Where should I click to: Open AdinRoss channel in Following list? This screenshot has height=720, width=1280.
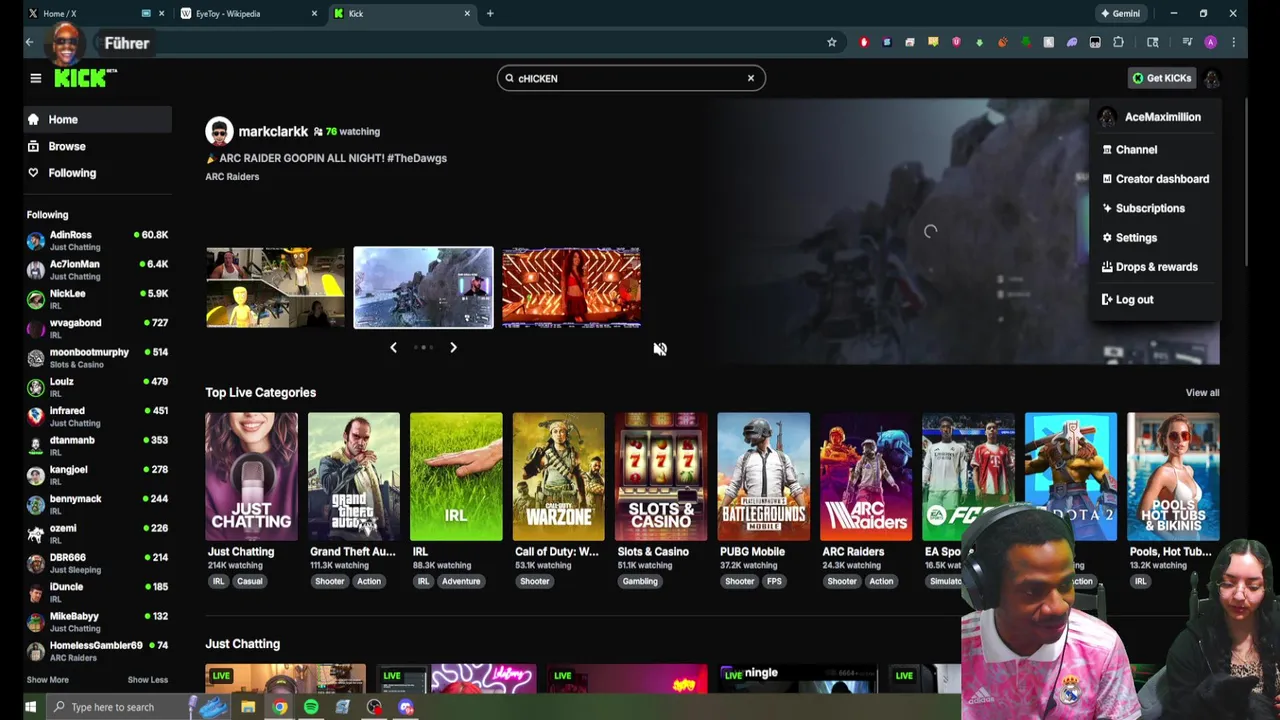[x=98, y=240]
